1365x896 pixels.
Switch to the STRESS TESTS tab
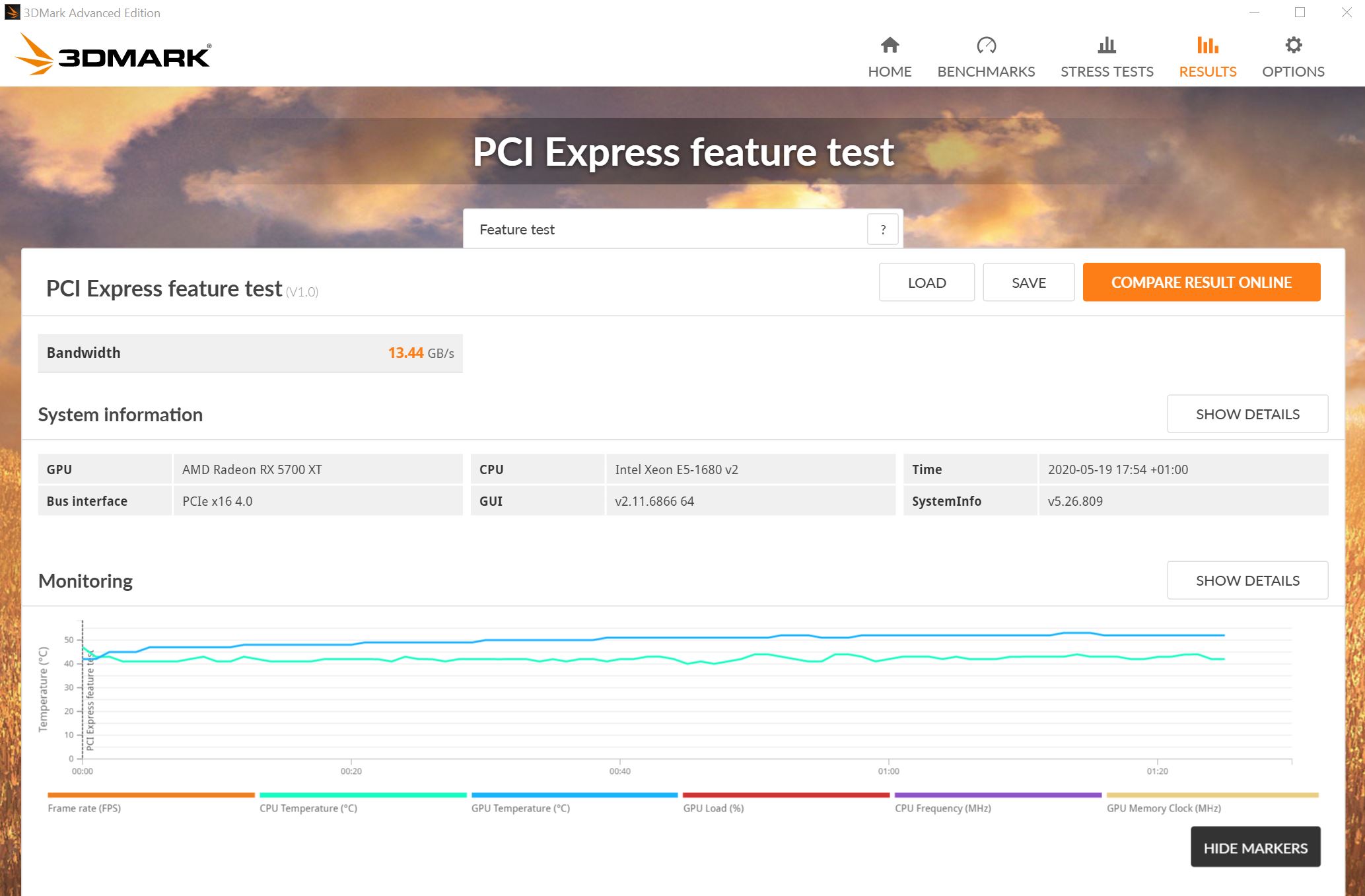click(x=1107, y=71)
